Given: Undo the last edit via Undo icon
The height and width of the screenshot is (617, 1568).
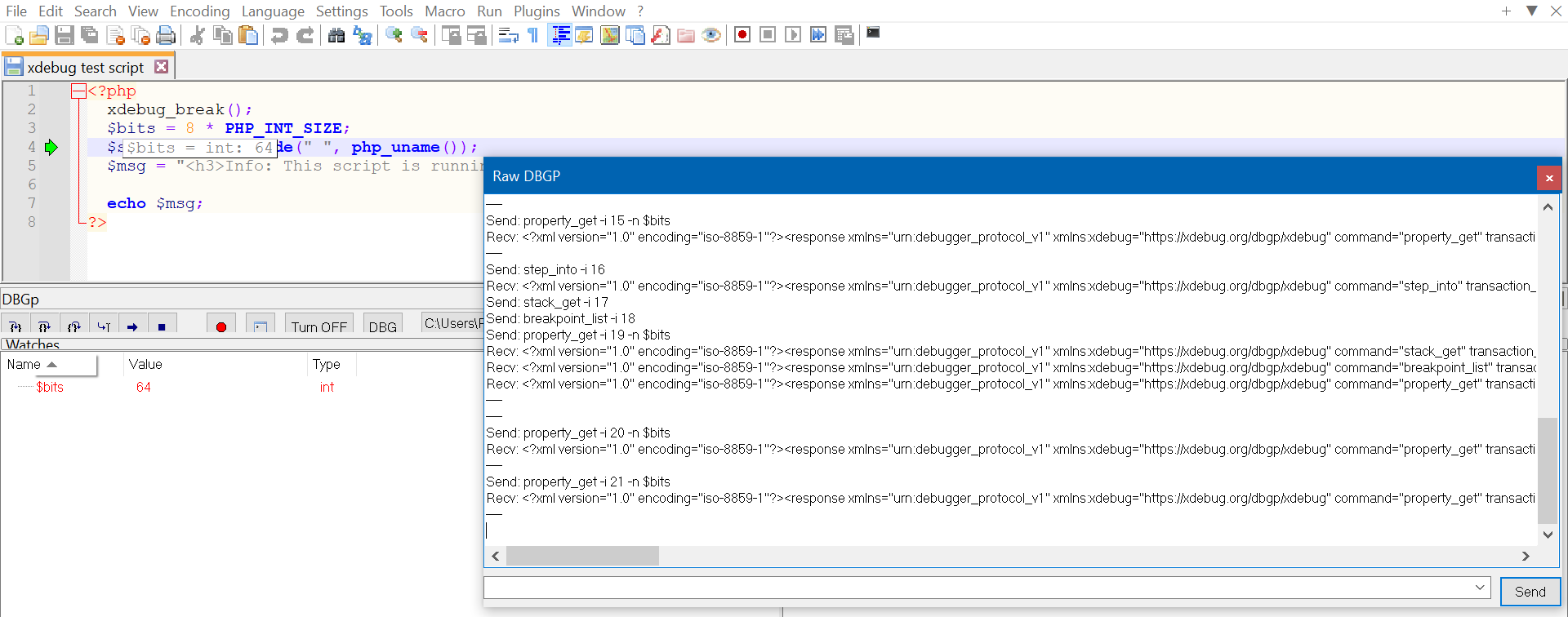Looking at the screenshot, I should click(279, 35).
